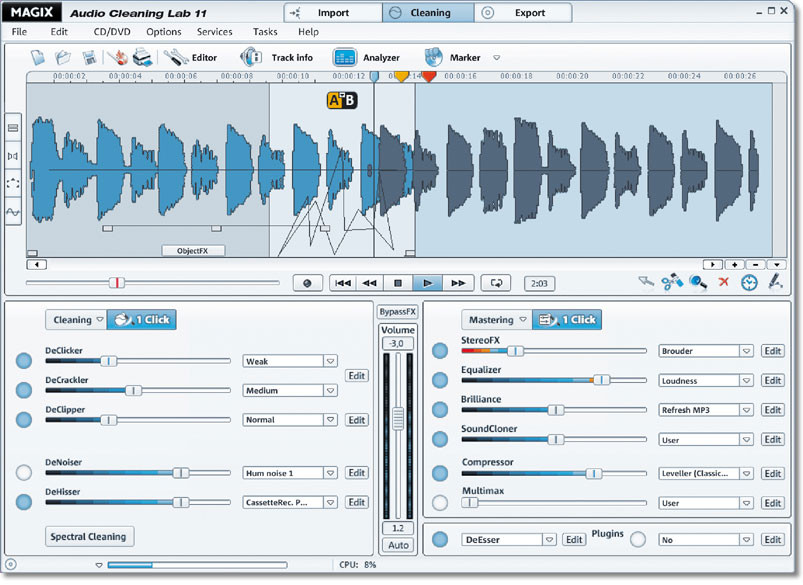
Task: Click the Marker tool icon
Action: (433, 57)
